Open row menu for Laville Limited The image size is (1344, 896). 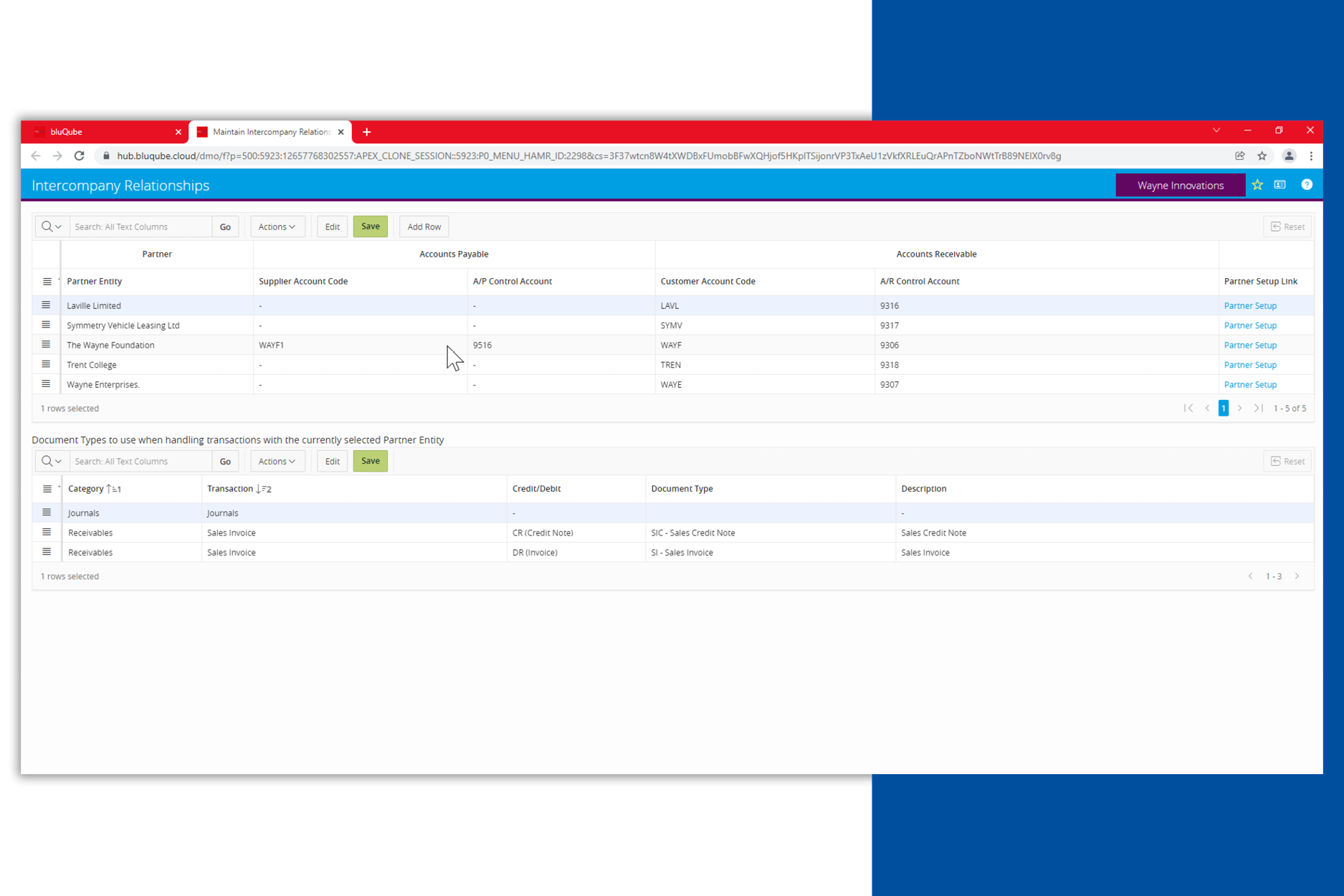coord(46,305)
